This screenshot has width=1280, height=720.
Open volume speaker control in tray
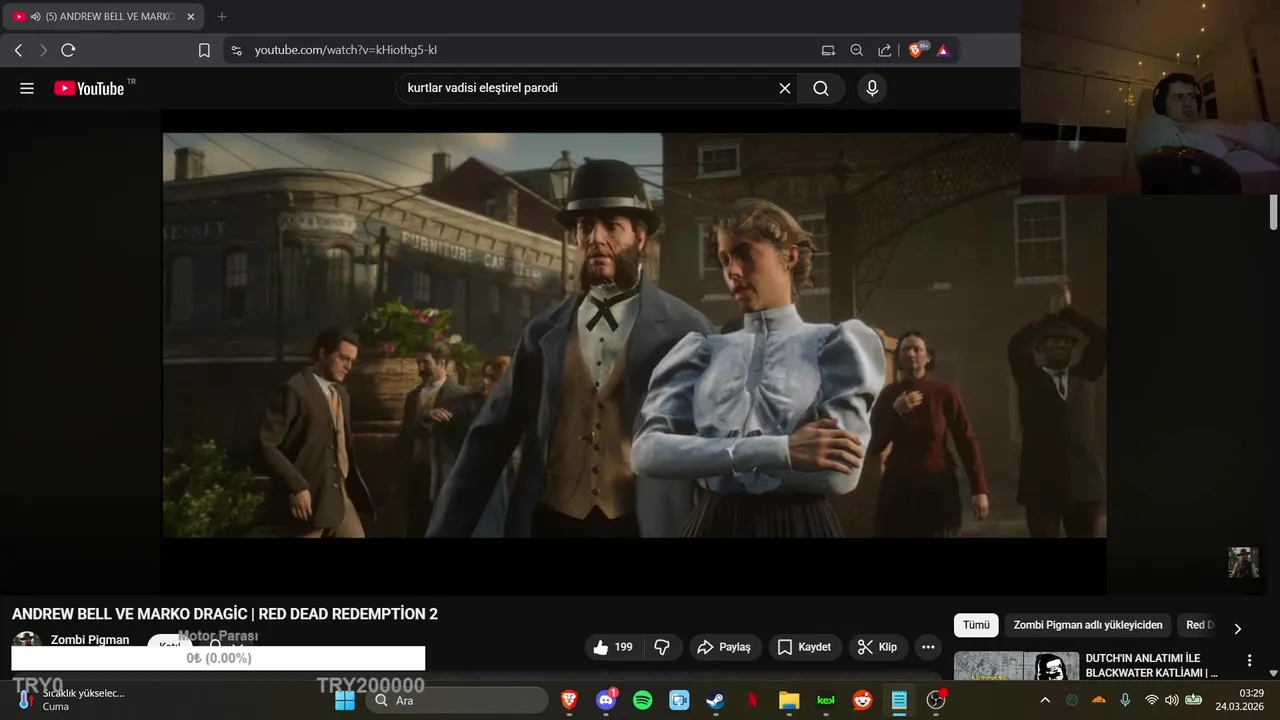tap(1172, 700)
